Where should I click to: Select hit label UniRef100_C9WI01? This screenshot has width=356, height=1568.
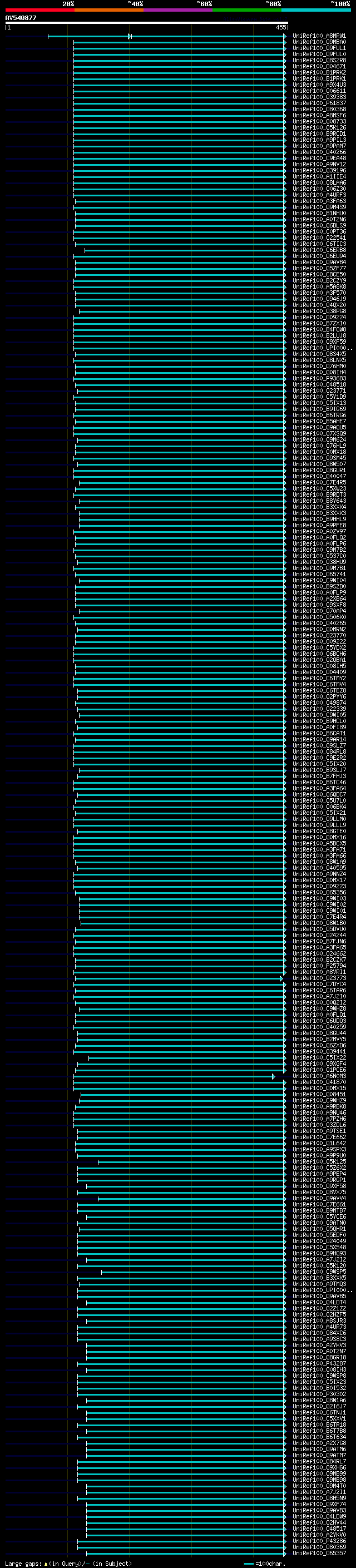coord(319,911)
